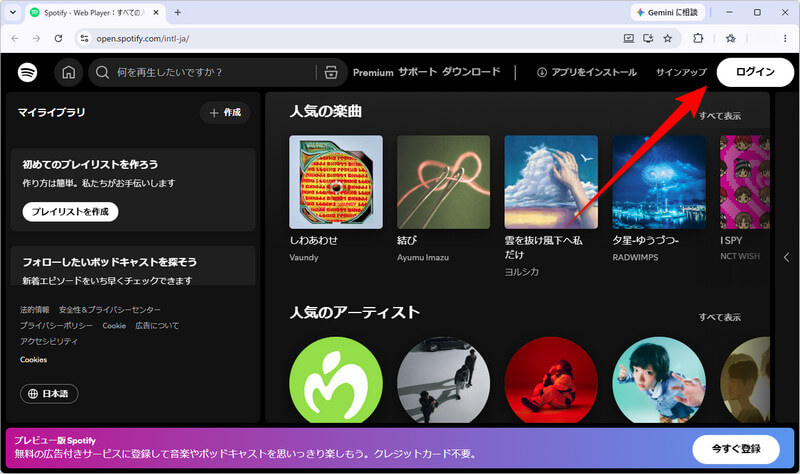Click the ログイン button
Viewport: 800px width, 474px height.
click(x=755, y=72)
